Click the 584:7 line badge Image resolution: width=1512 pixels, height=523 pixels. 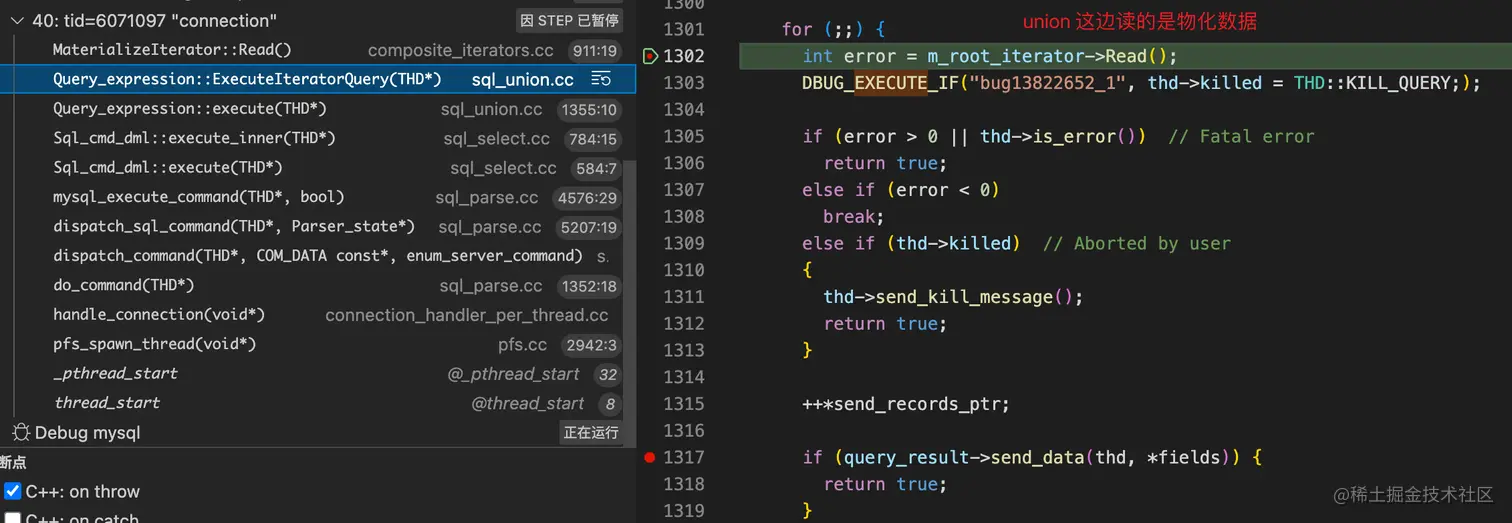[x=597, y=168]
